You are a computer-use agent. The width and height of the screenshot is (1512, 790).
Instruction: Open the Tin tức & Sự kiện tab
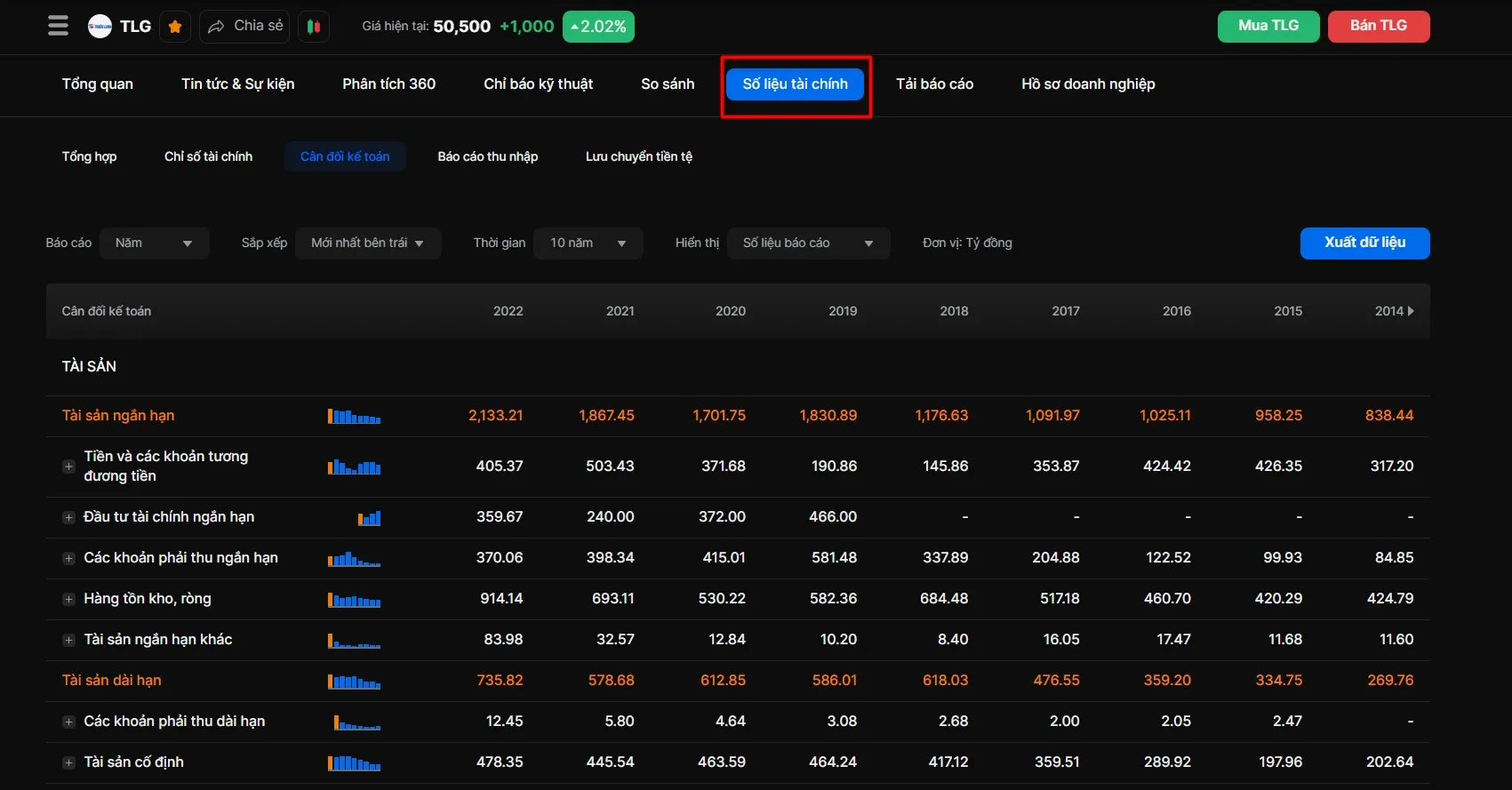click(x=238, y=84)
